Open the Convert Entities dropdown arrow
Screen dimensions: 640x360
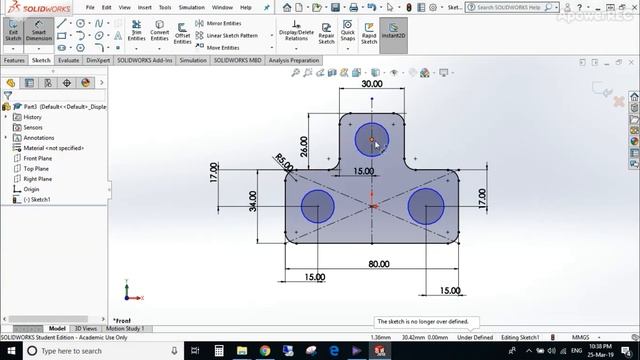(x=160, y=49)
